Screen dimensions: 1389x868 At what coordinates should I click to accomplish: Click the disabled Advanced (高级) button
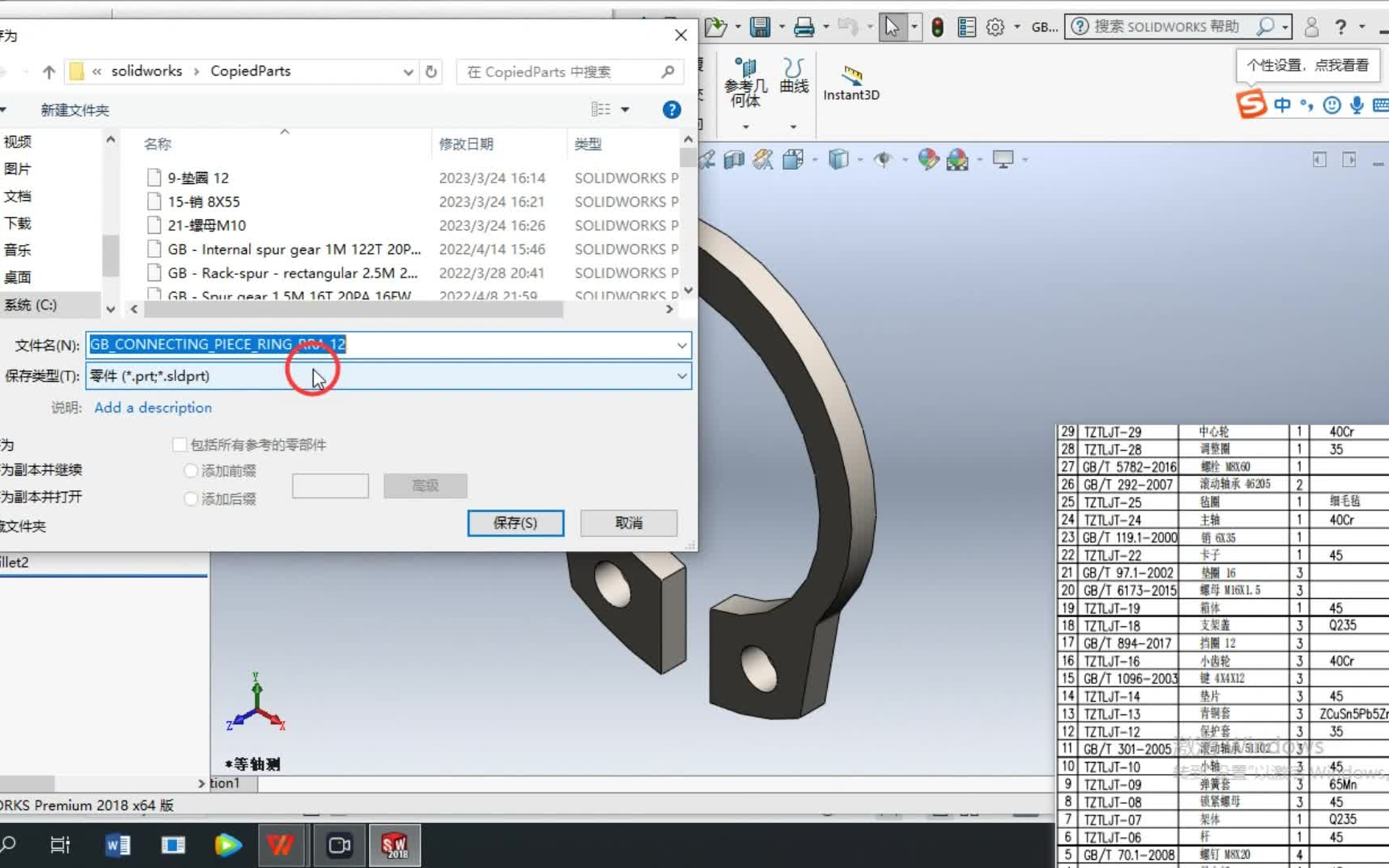point(425,485)
